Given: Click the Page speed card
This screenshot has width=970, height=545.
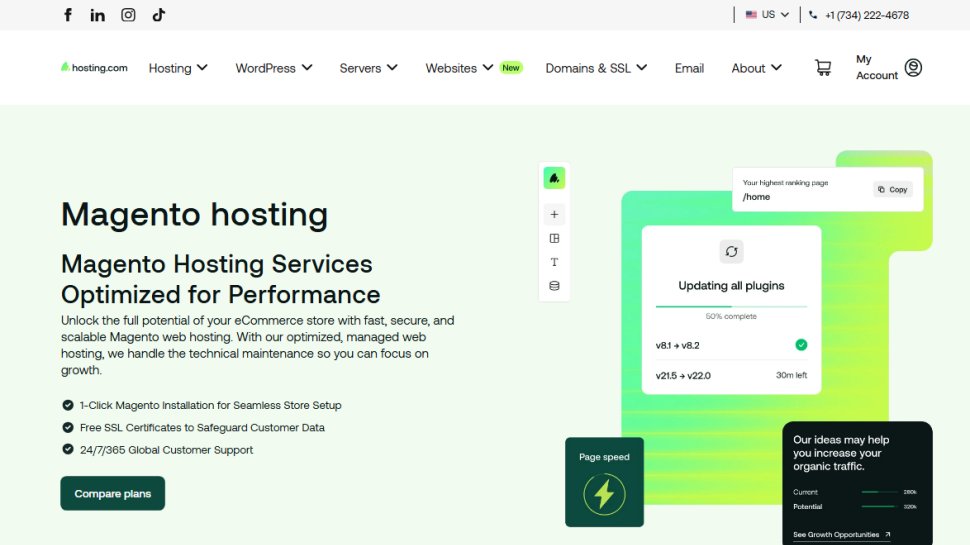Looking at the screenshot, I should pos(604,482).
